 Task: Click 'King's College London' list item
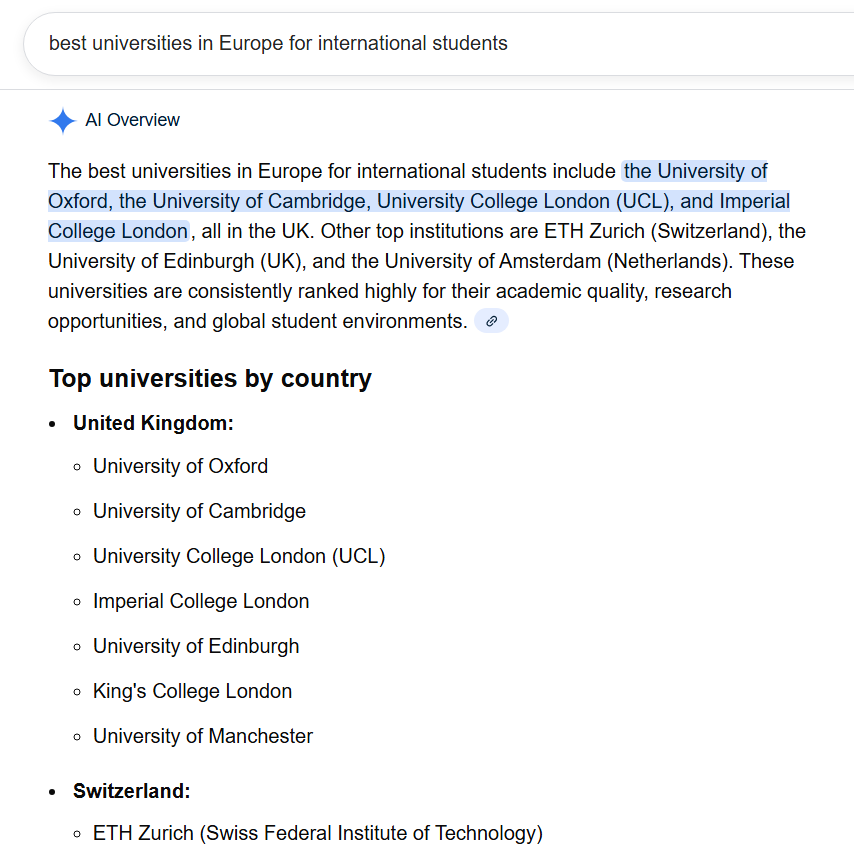pos(192,691)
